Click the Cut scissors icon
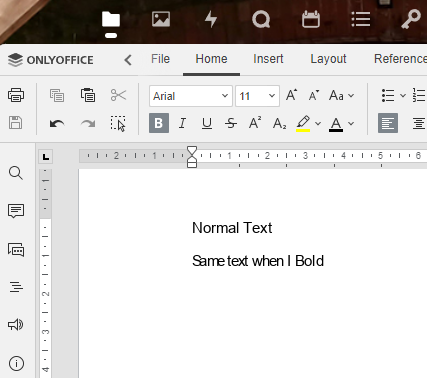 [x=118, y=95]
